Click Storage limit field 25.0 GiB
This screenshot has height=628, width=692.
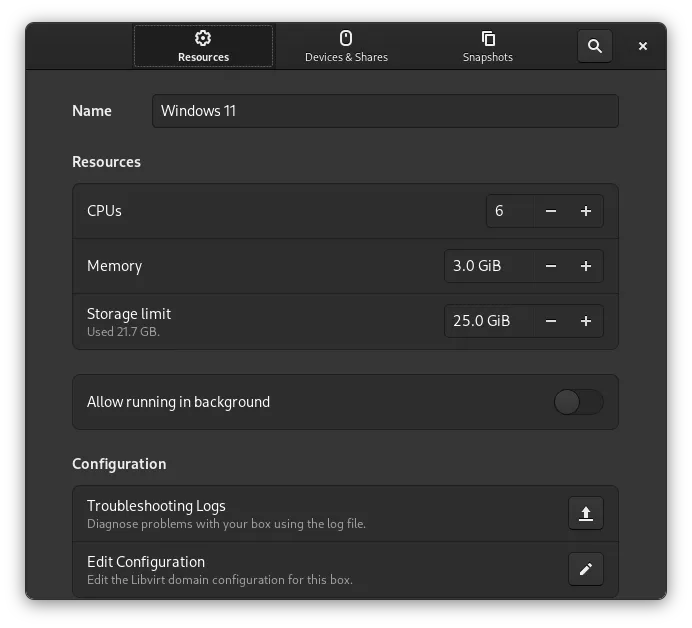[489, 321]
